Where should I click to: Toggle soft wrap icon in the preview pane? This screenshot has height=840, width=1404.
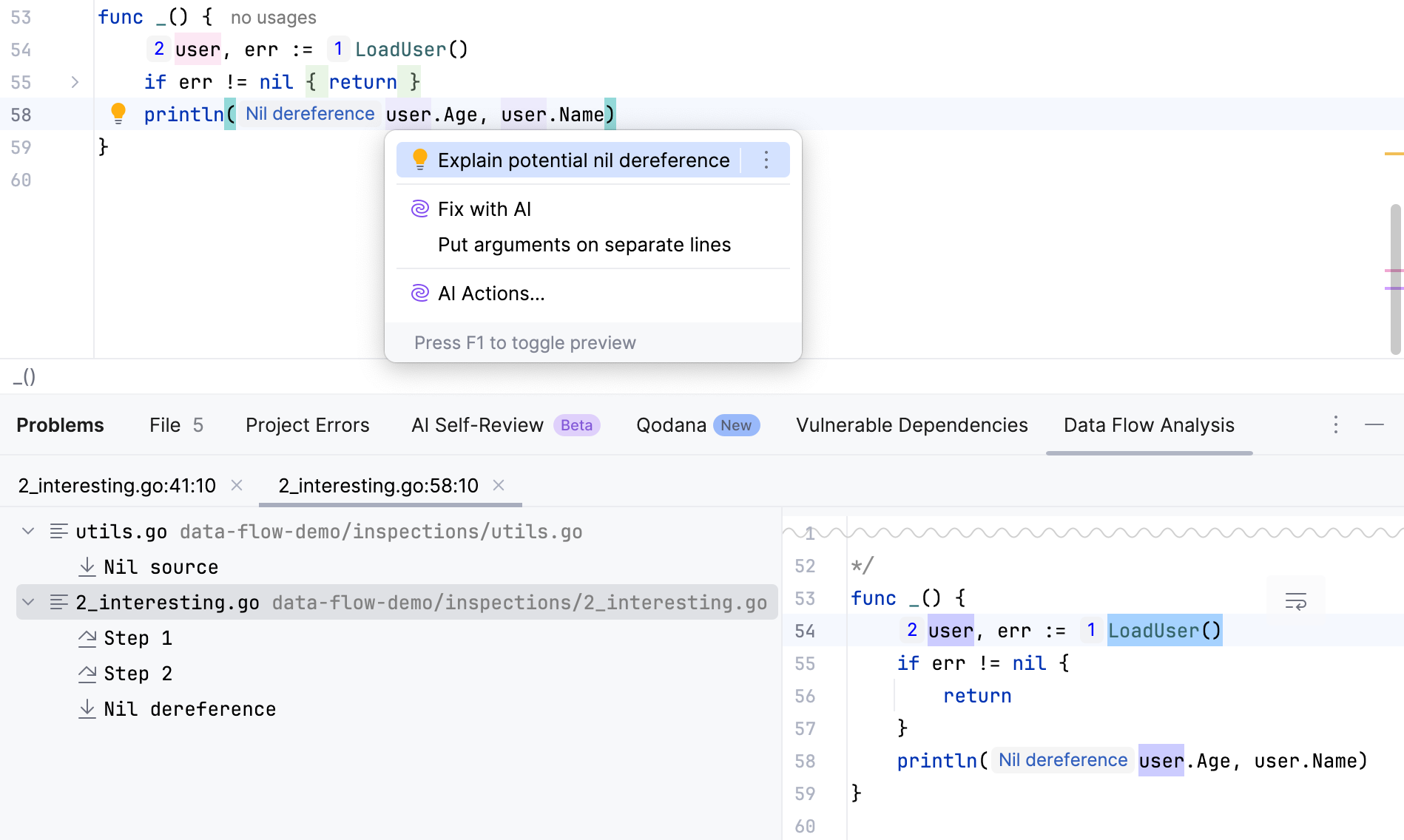(1295, 600)
